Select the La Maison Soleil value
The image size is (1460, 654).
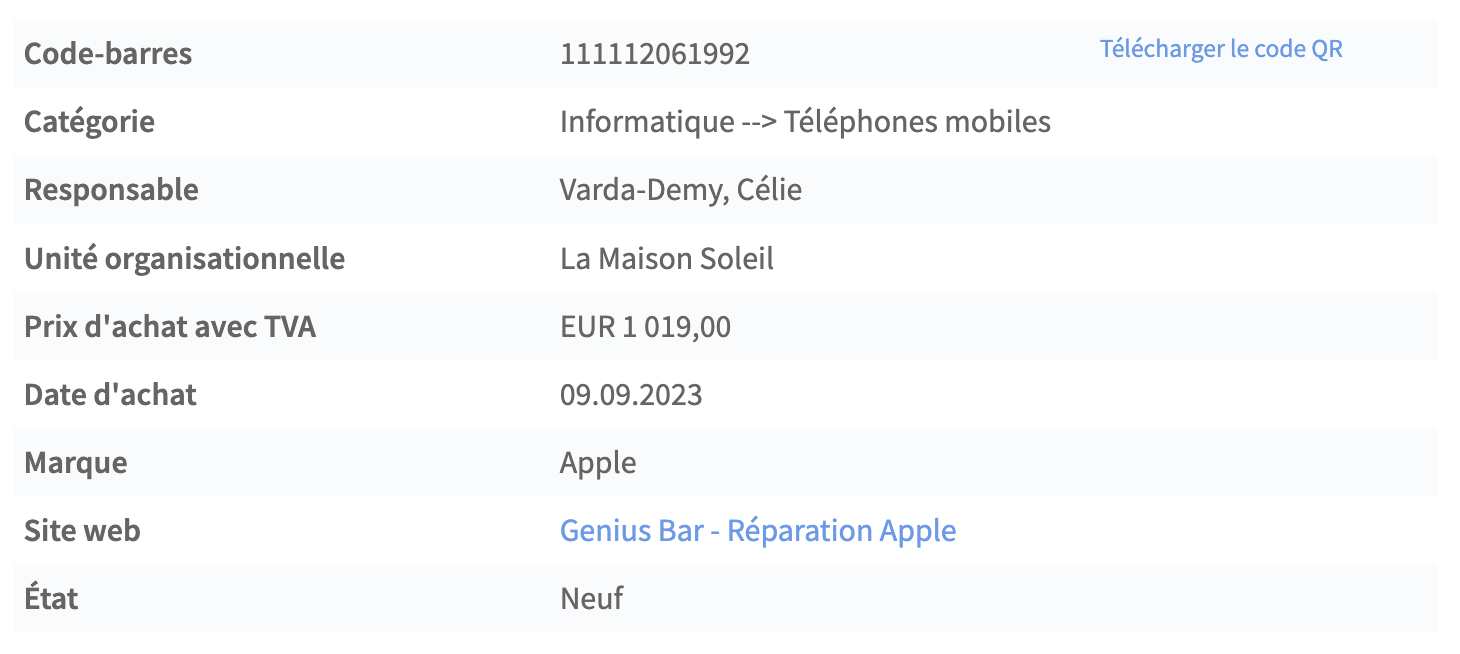click(x=667, y=258)
